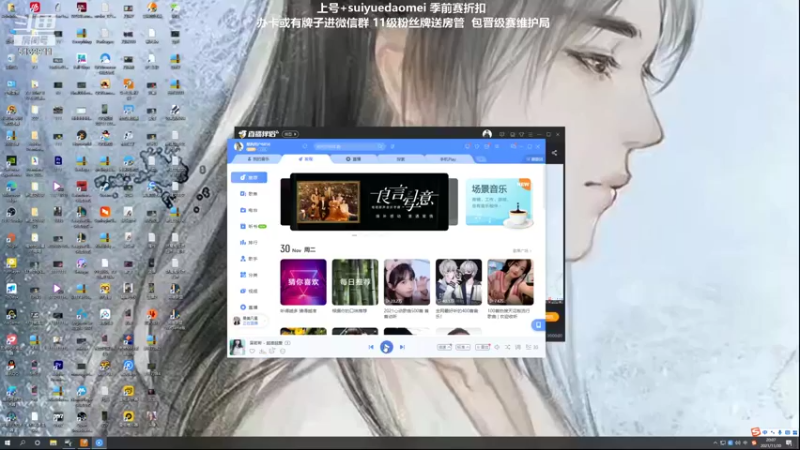Open the two anime boys playlist
Screen dimensions: 800x450
coord(459,282)
